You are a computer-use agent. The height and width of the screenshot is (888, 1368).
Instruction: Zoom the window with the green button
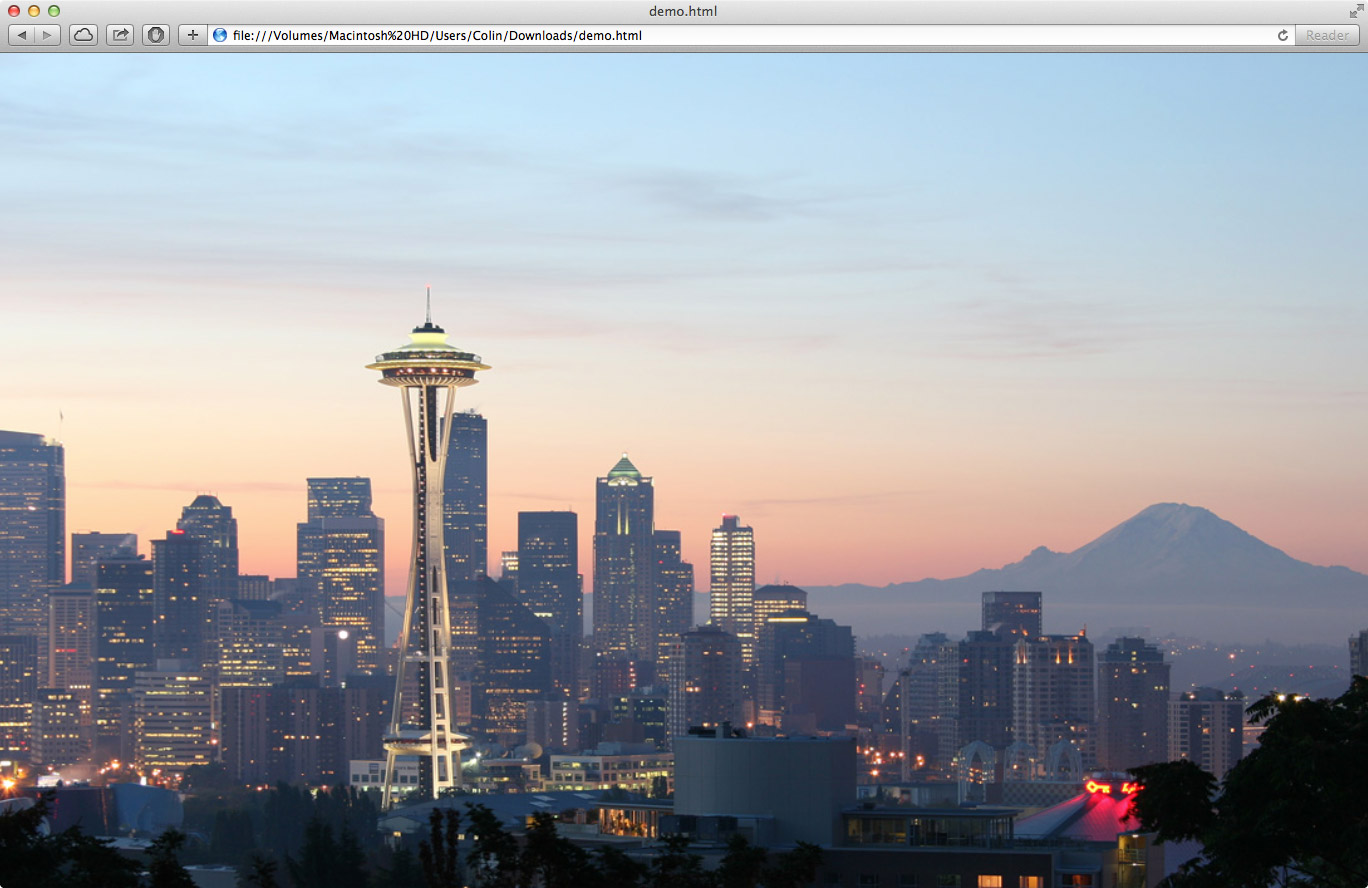pyautogui.click(x=54, y=11)
